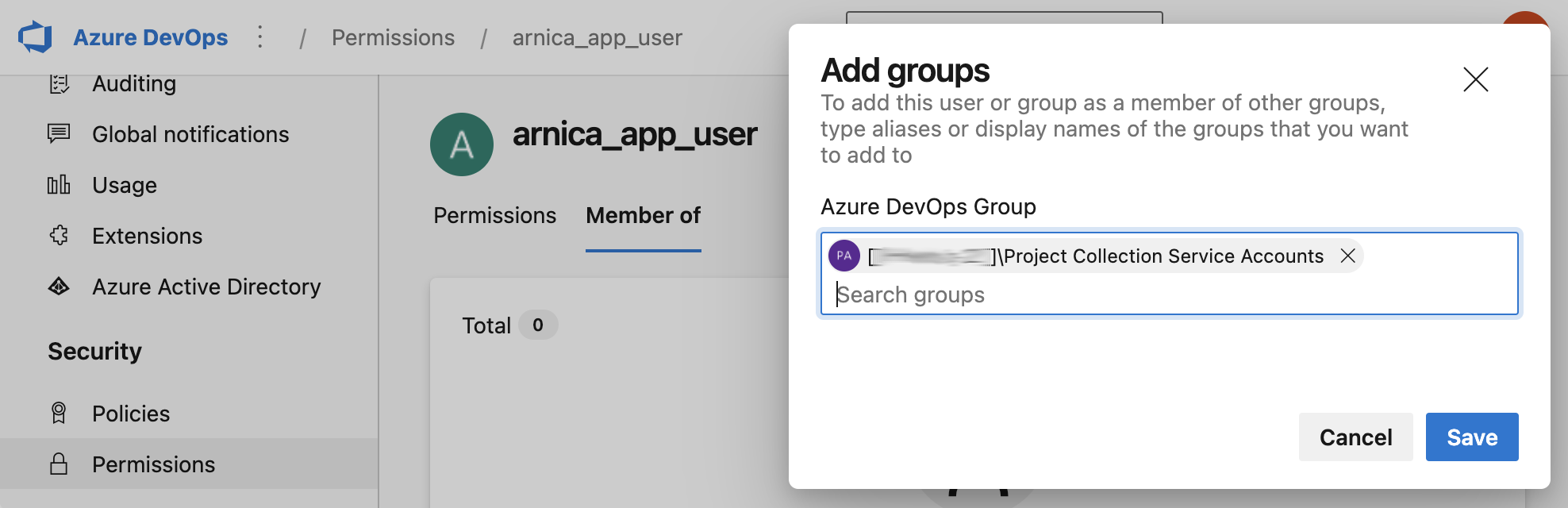The image size is (1568, 508).
Task: Click the Permissions breadcrumb link
Action: coord(393,37)
